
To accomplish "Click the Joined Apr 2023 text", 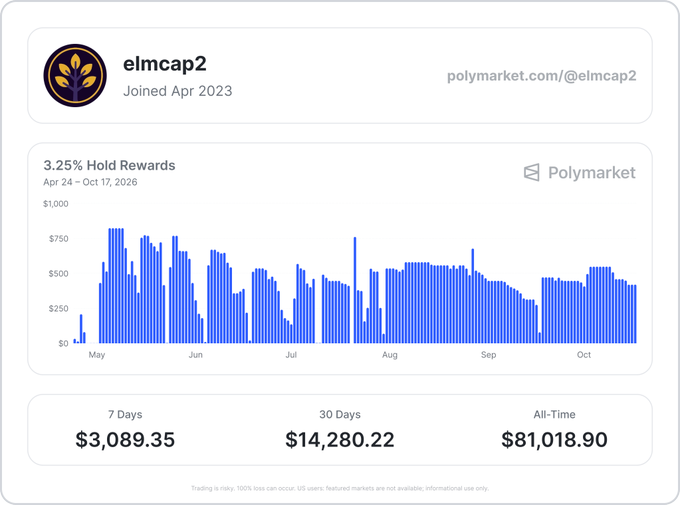I will (178, 91).
